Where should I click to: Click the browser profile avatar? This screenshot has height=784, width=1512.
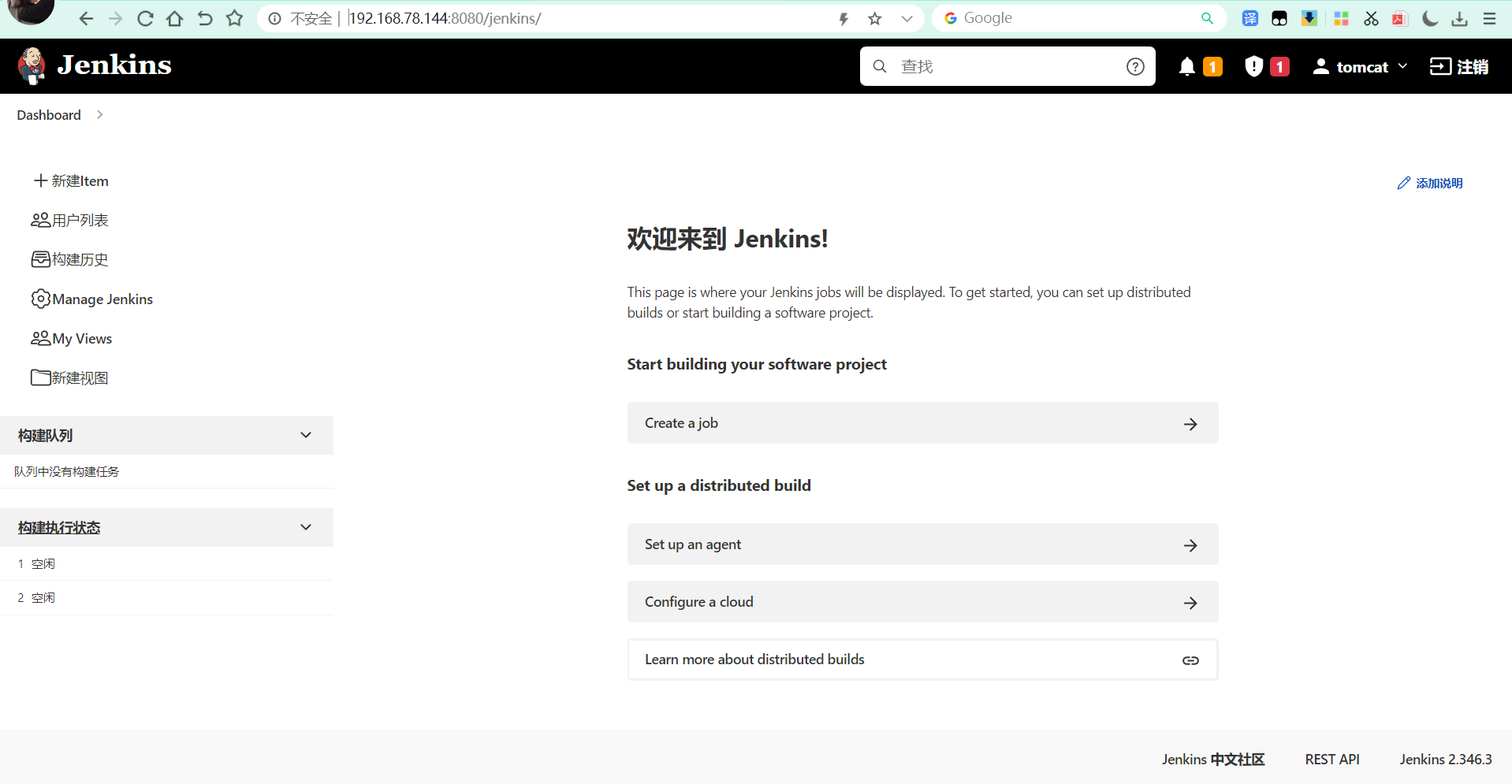tap(30, 10)
